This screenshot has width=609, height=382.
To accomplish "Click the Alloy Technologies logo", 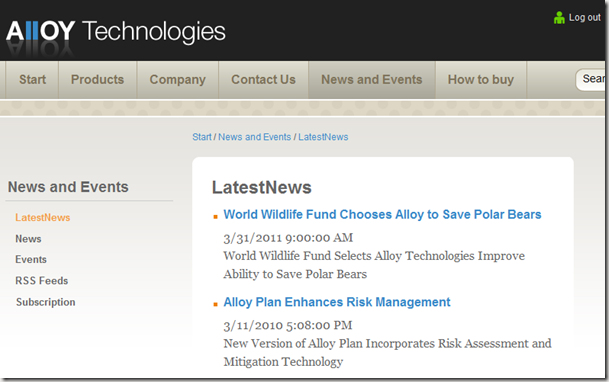I will 116,31.
